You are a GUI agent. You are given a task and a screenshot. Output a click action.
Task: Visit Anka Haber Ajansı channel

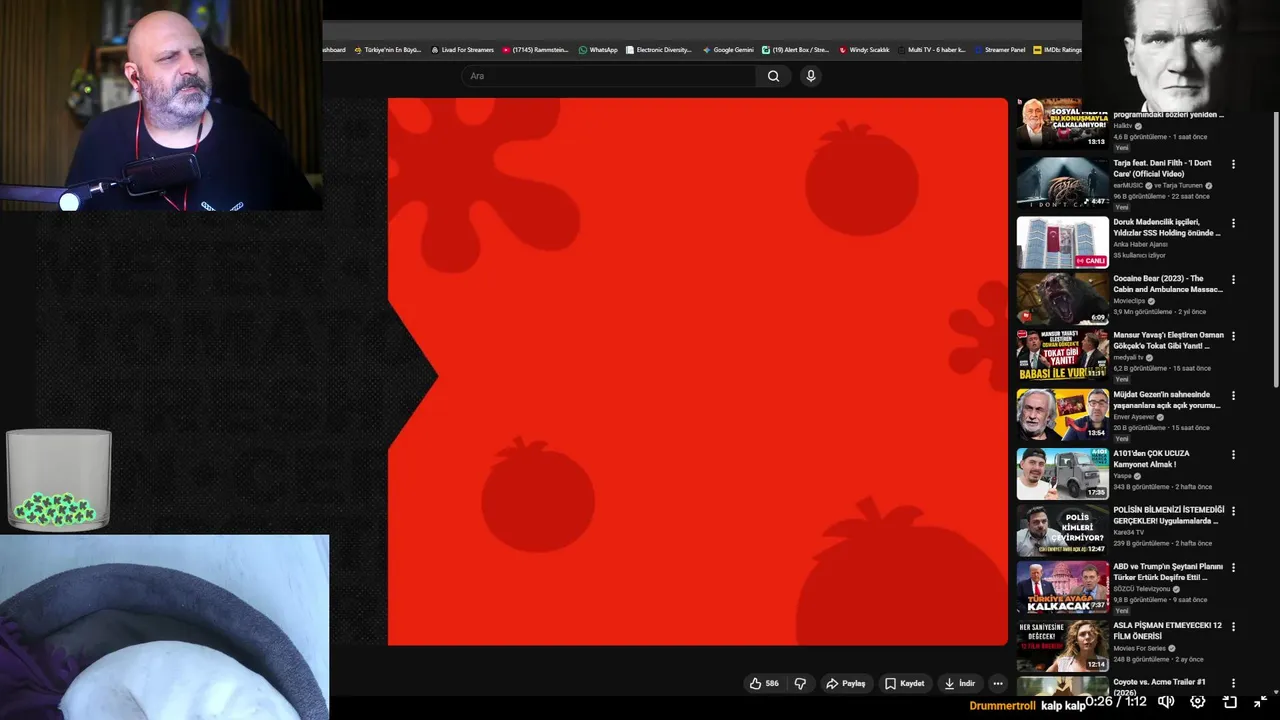1140,245
